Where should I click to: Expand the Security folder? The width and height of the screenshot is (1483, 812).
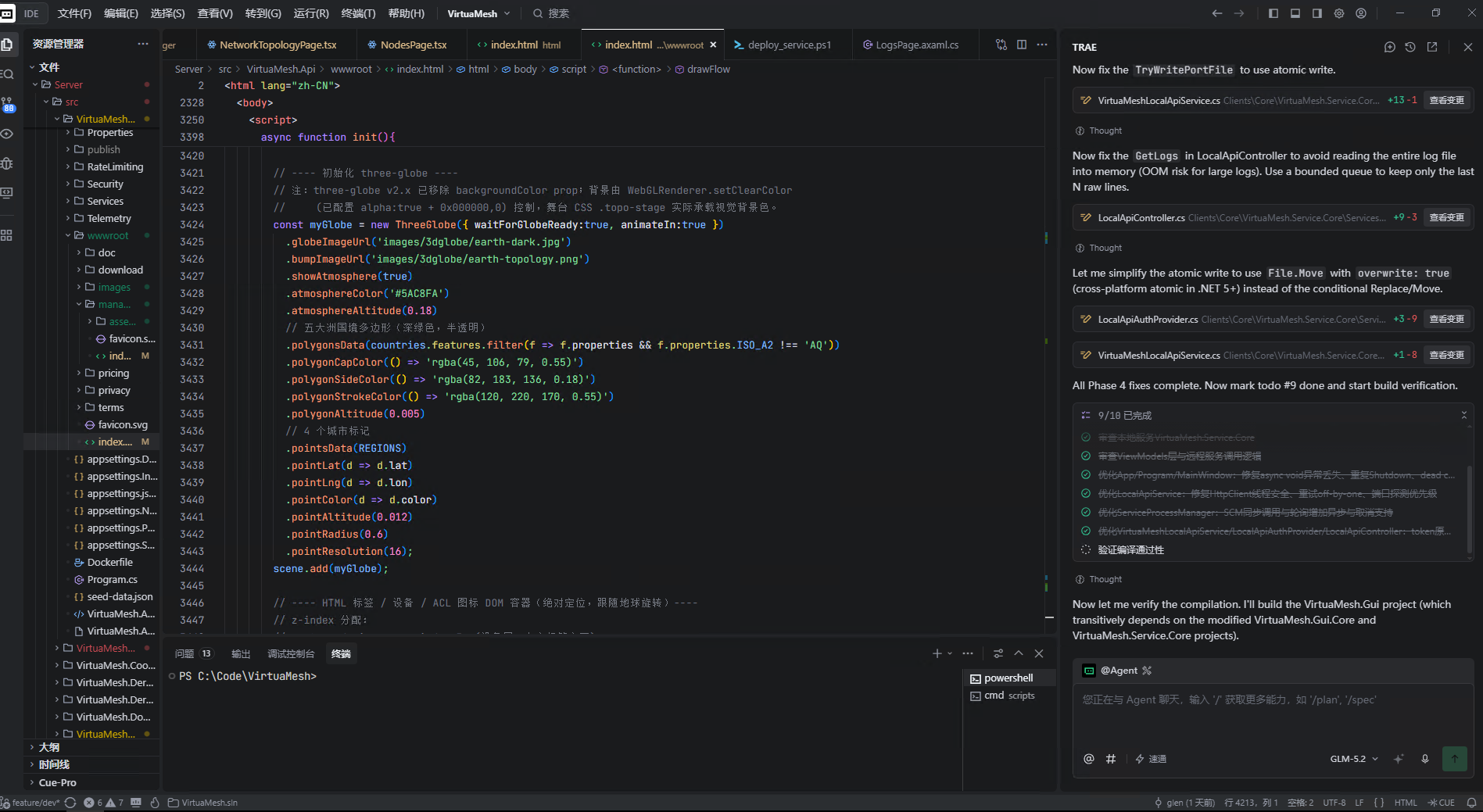[x=105, y=184]
